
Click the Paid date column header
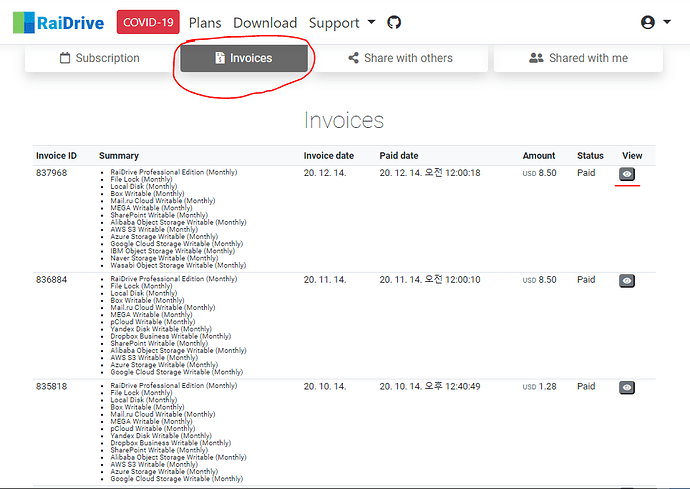399,156
